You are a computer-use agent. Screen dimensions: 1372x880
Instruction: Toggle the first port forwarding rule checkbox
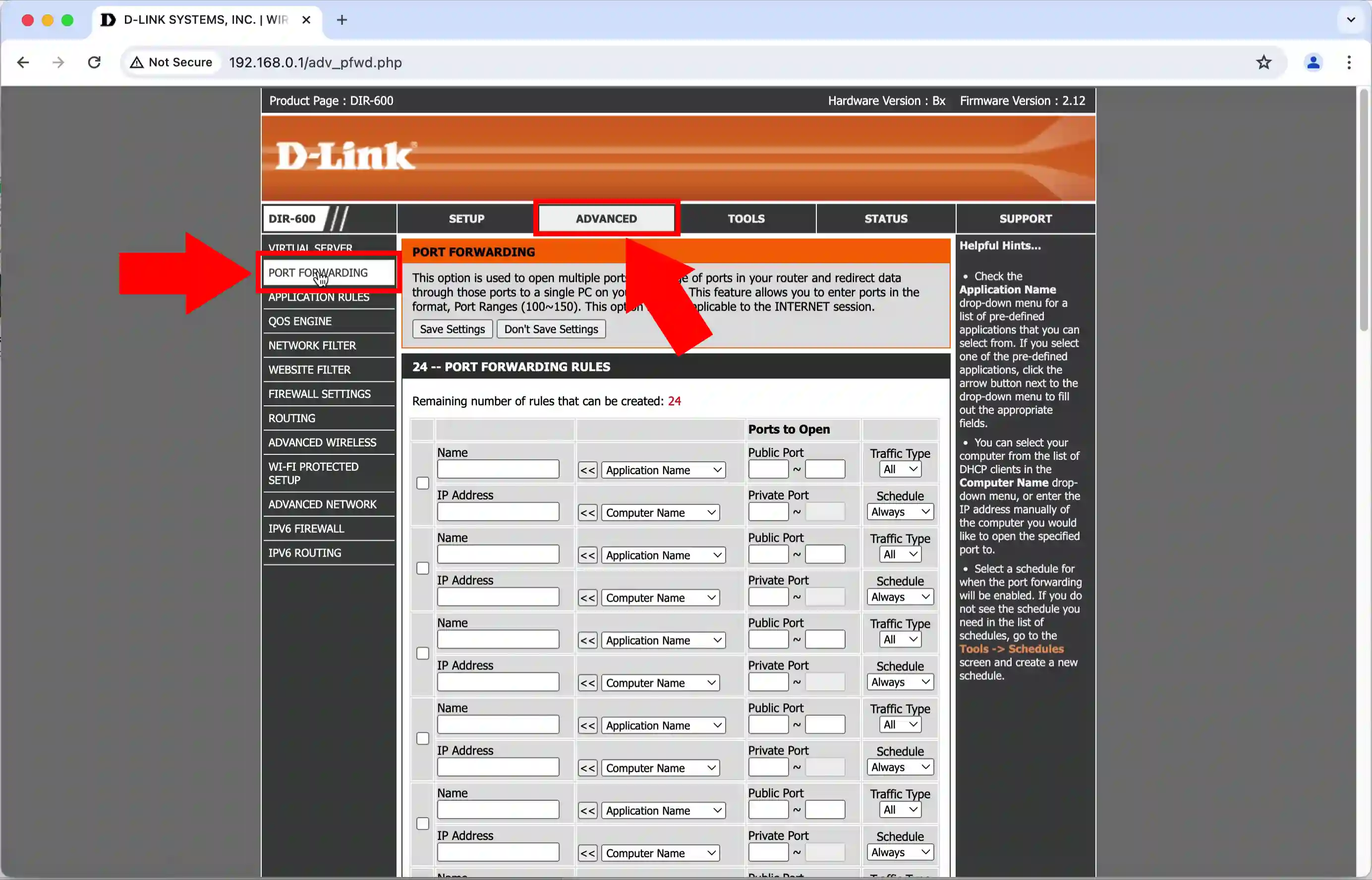422,482
